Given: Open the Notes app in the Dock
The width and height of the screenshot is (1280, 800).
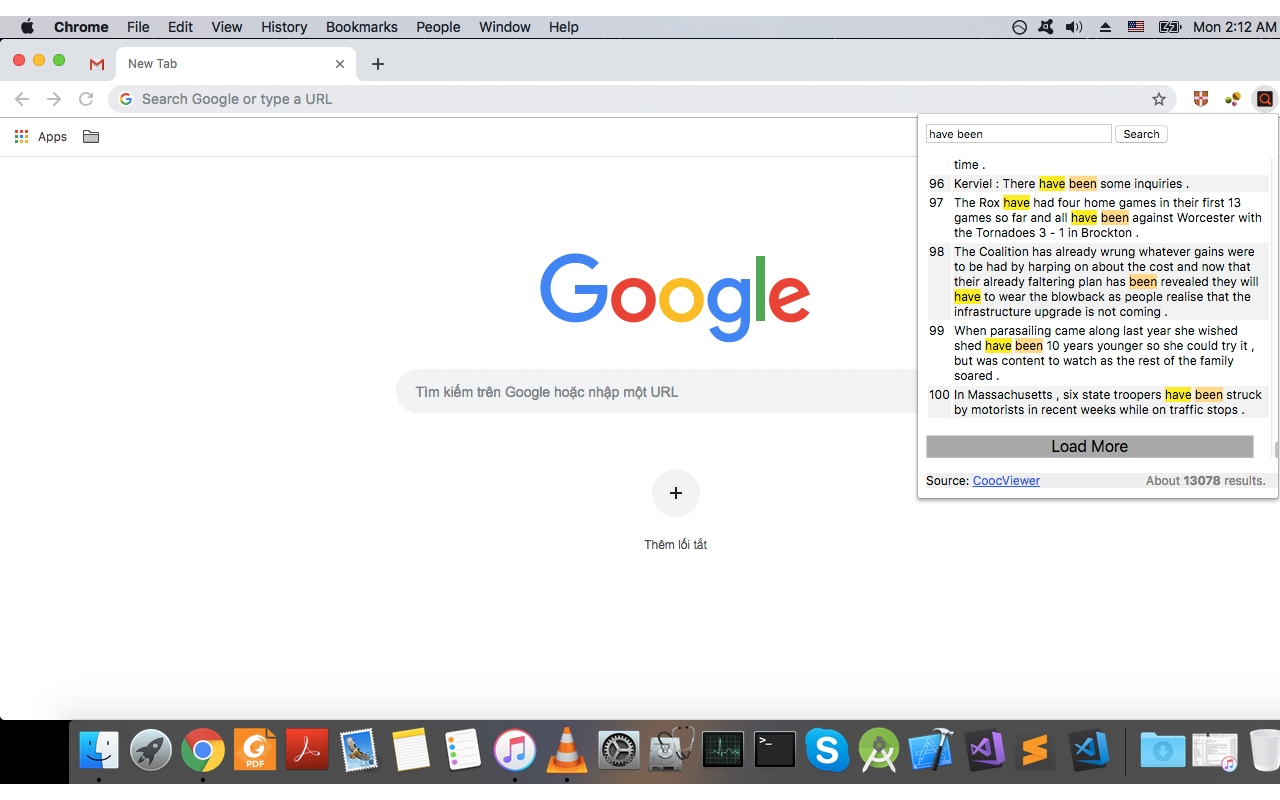Looking at the screenshot, I should tap(411, 750).
